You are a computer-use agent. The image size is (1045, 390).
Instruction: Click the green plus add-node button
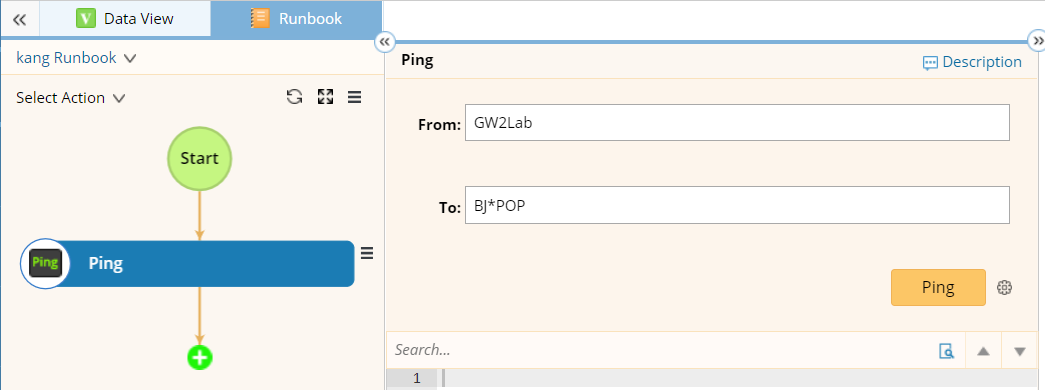pyautogui.click(x=199, y=358)
